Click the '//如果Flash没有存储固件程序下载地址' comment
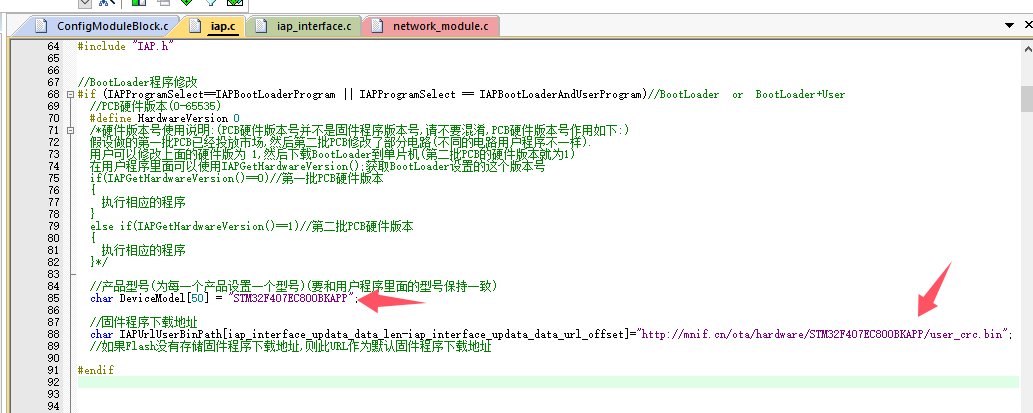Viewport: 1033px width, 413px height. [x=291, y=346]
